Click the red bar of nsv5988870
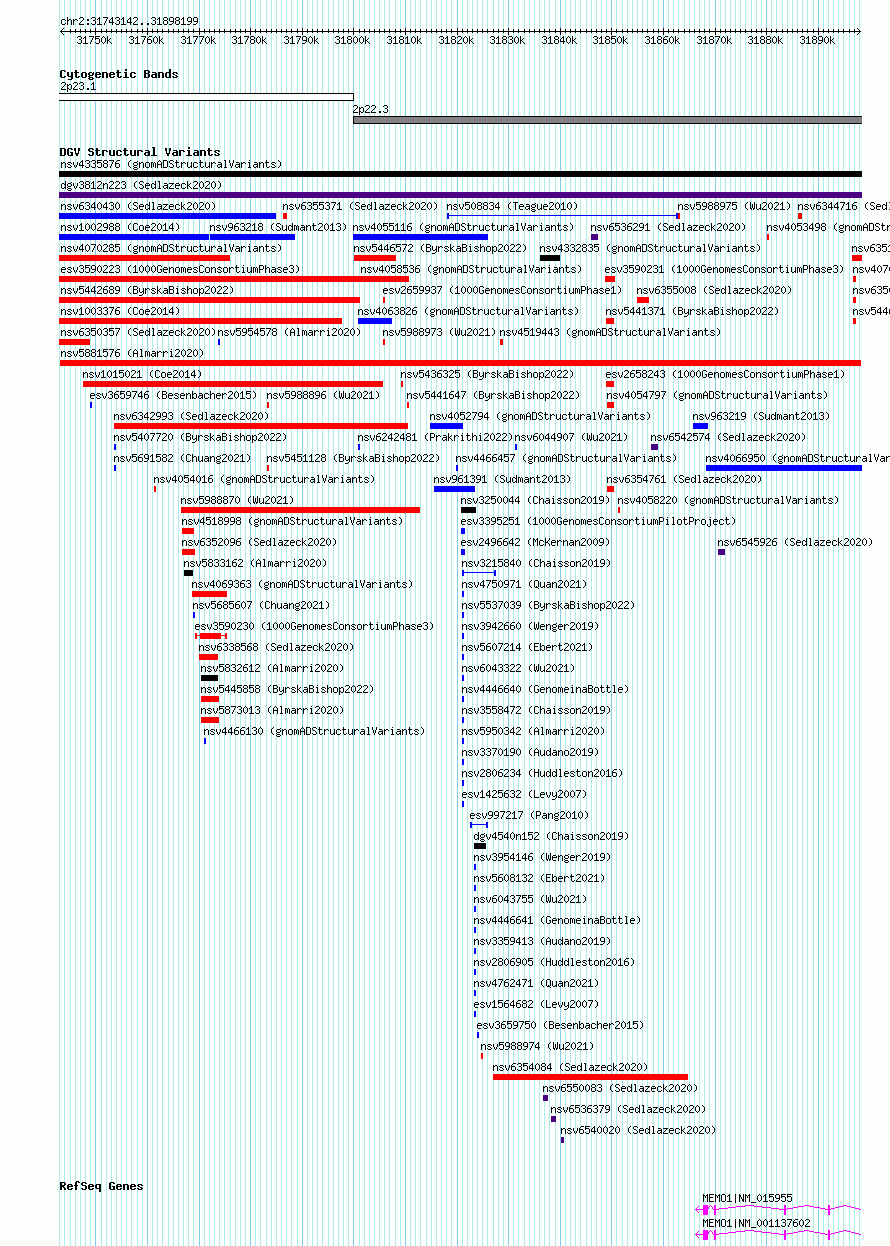Viewport: 890px width, 1246px height. click(x=300, y=510)
